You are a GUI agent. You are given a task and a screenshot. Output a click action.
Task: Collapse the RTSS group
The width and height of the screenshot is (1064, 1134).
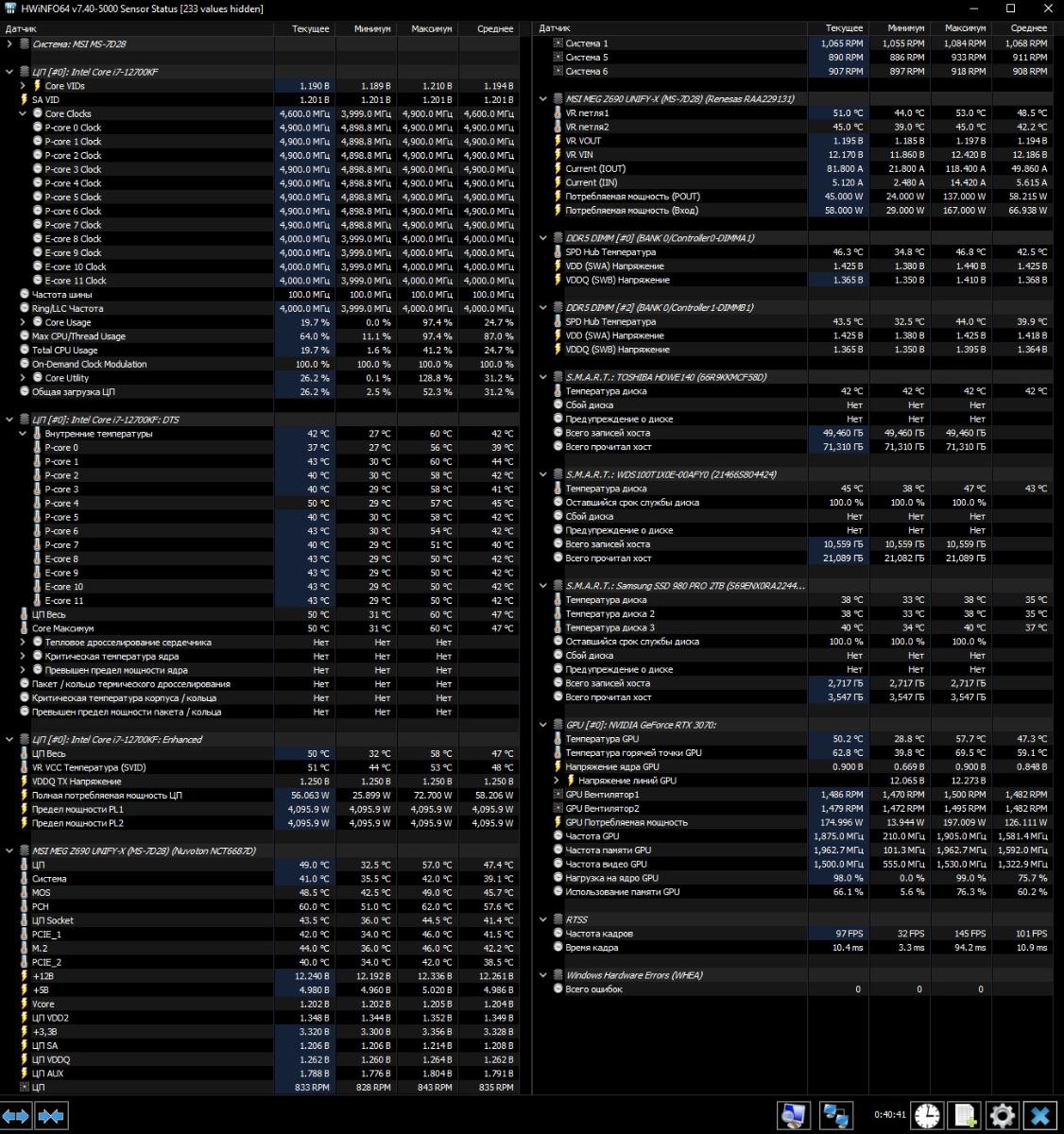tap(543, 919)
